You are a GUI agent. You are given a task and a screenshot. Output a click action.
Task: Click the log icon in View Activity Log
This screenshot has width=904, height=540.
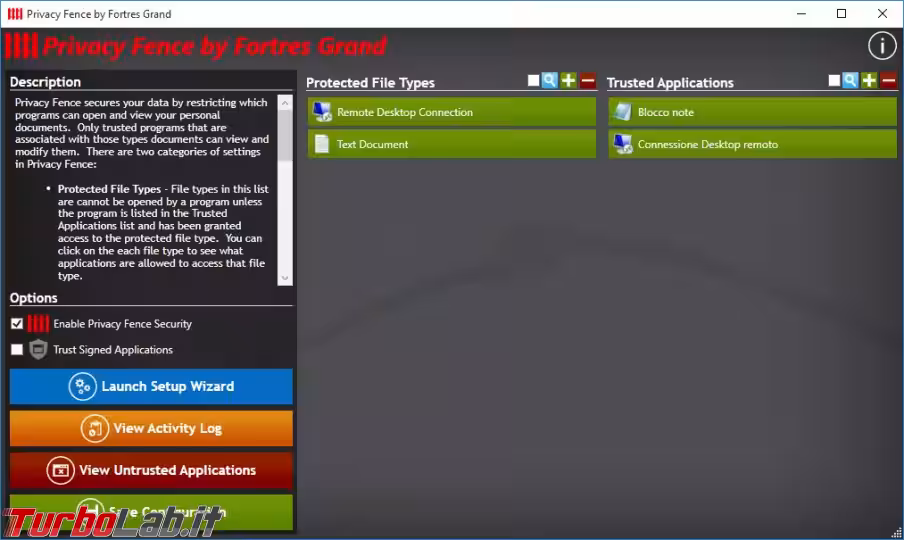[x=95, y=428]
